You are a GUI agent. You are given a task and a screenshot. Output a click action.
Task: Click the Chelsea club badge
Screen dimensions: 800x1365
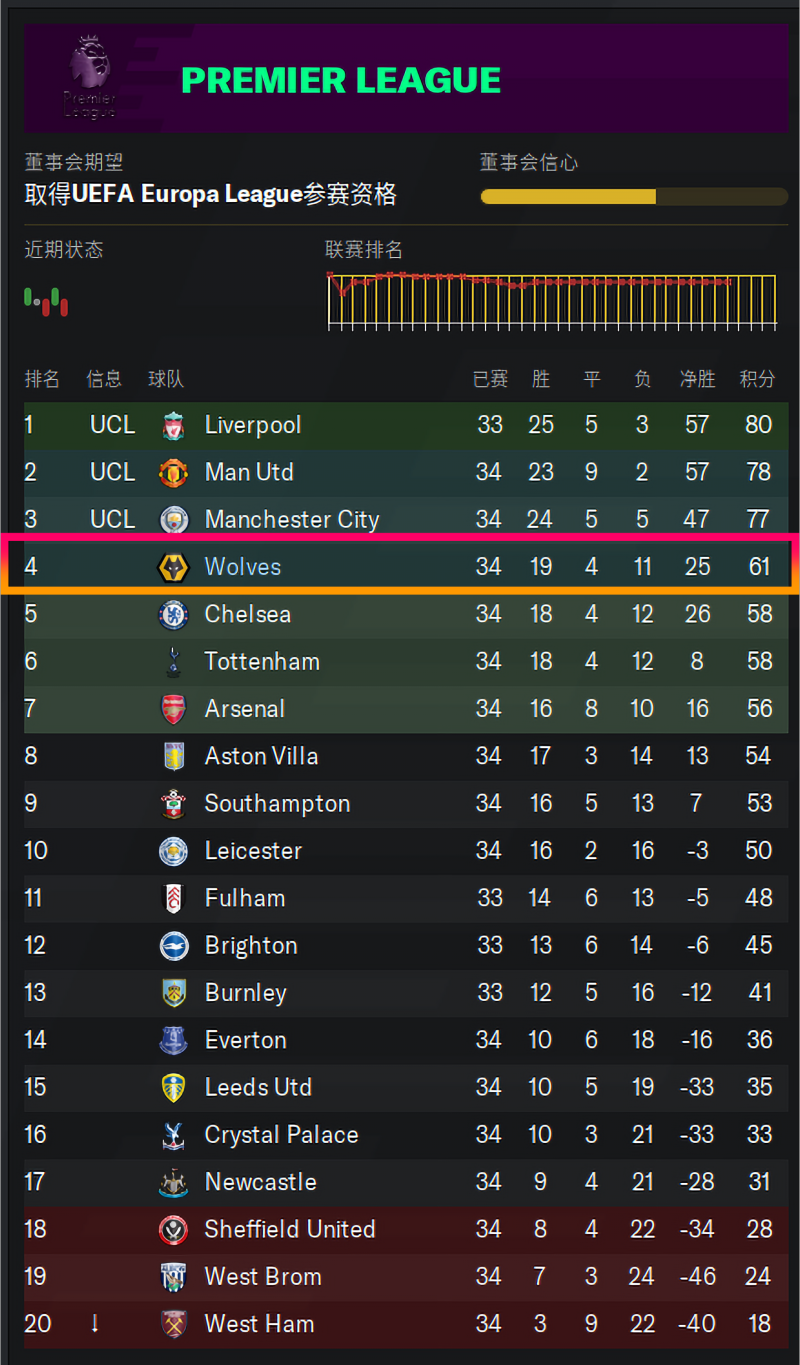tap(174, 614)
